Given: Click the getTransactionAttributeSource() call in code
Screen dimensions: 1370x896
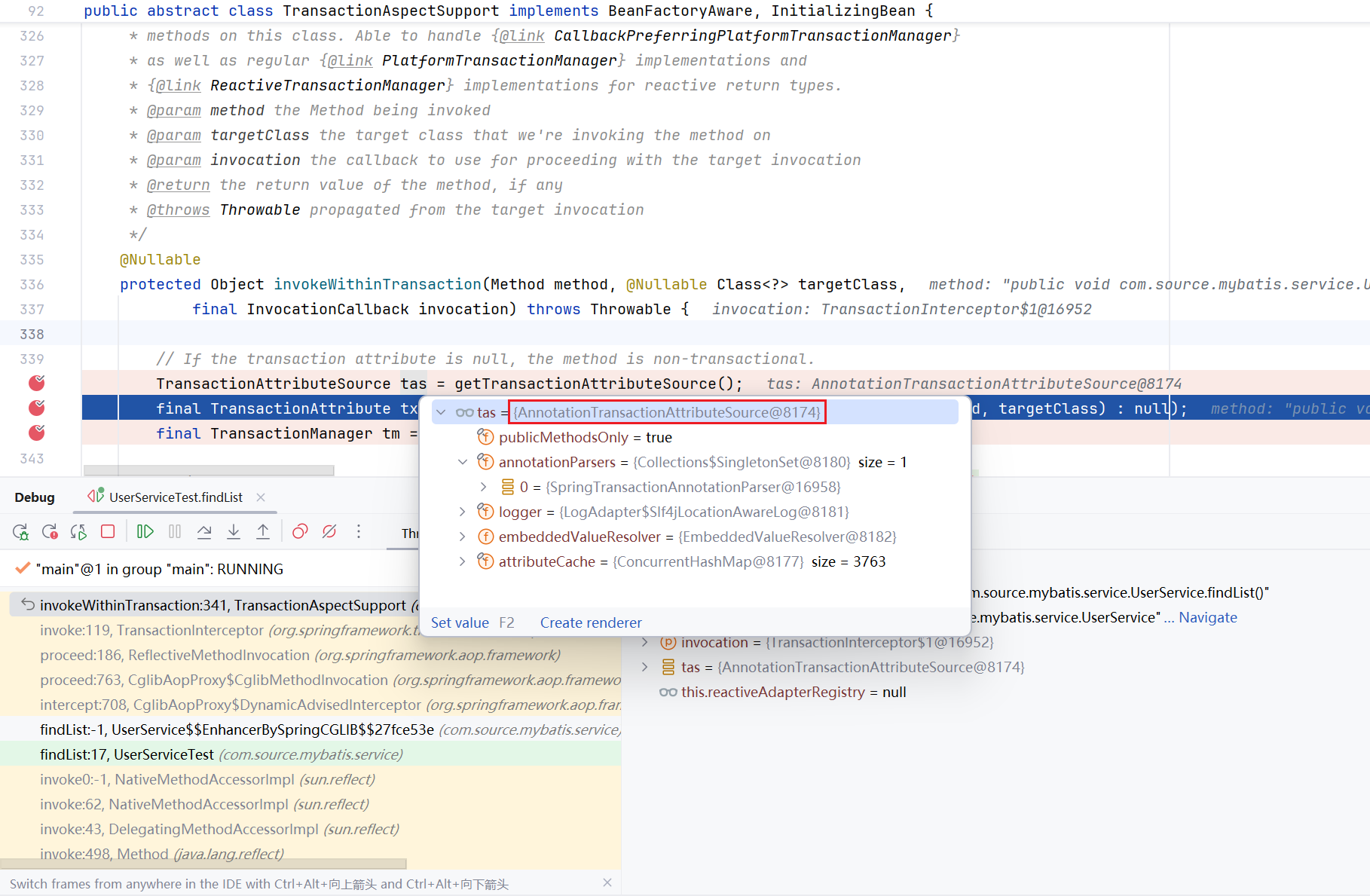Looking at the screenshot, I should pyautogui.click(x=594, y=384).
